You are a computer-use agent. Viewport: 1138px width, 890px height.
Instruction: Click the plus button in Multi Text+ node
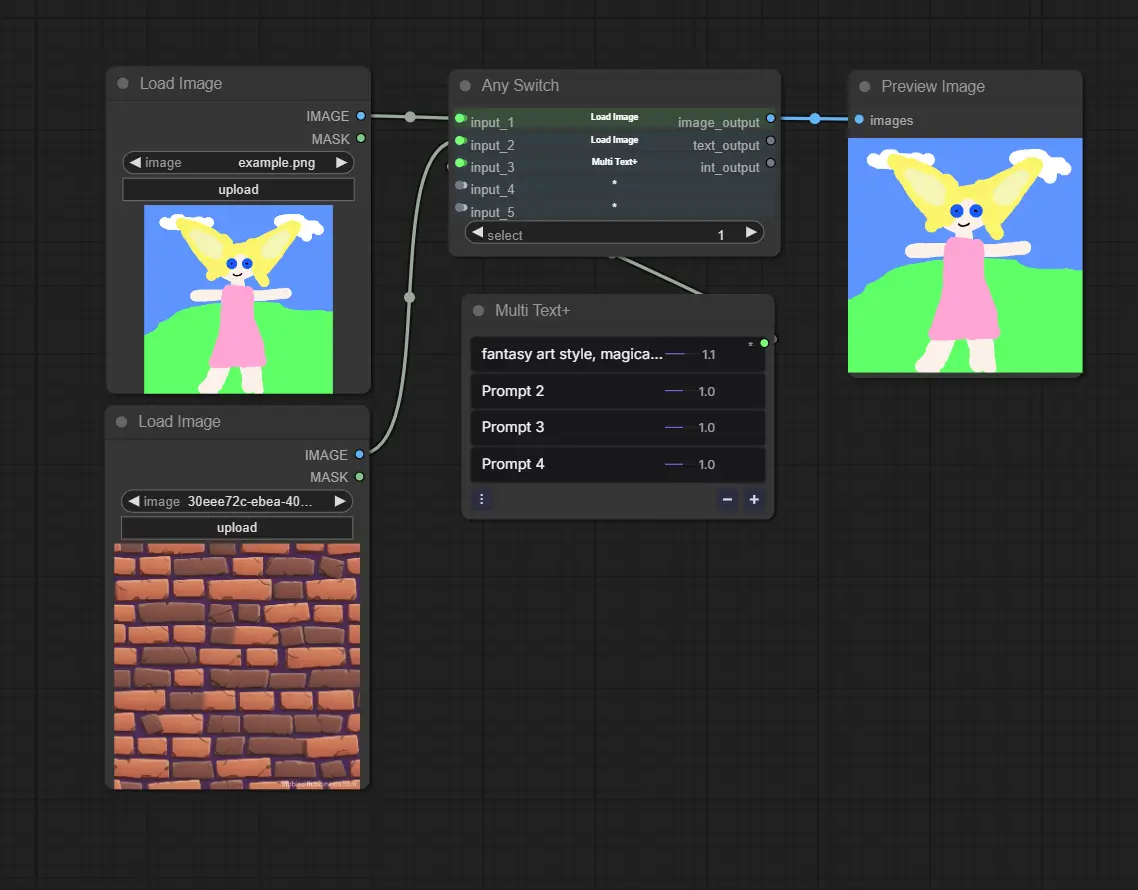click(754, 499)
